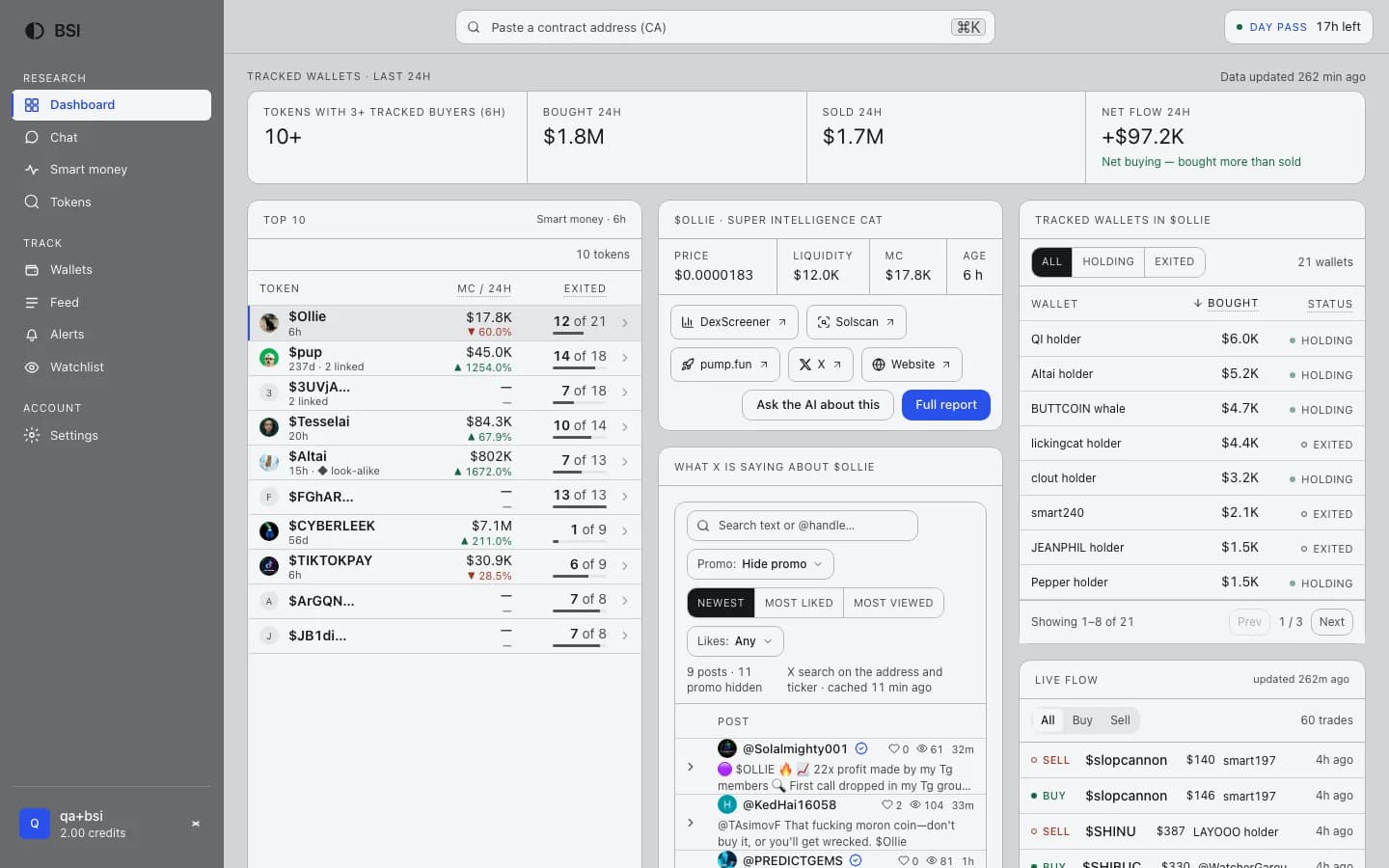The width and height of the screenshot is (1389, 868).
Task: Filter wallets to EXITED
Action: point(1174,262)
